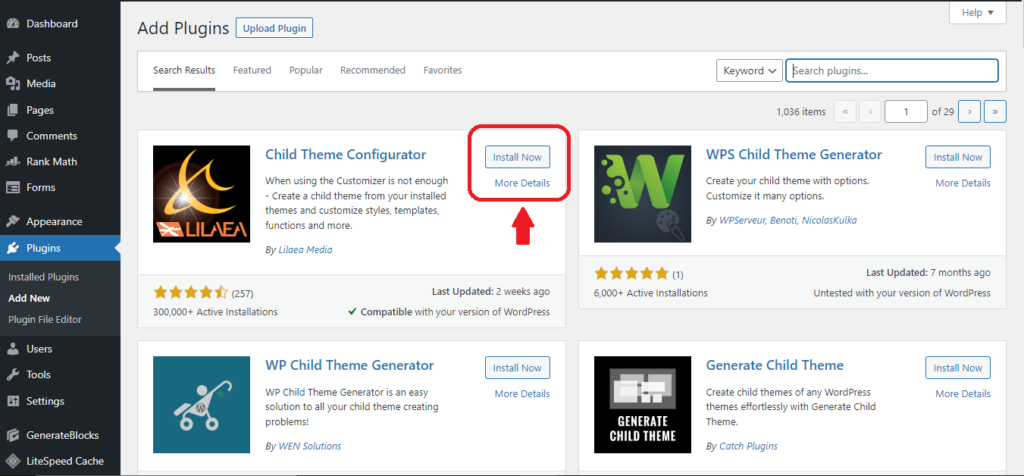Click "Untested with your version of WordPress"

tap(902, 293)
